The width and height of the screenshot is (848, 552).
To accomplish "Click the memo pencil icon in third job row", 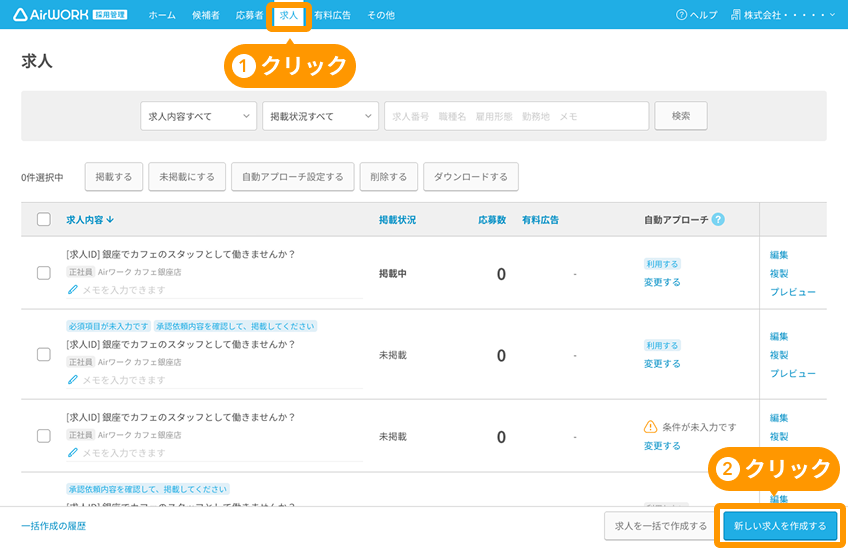I will click(x=72, y=453).
